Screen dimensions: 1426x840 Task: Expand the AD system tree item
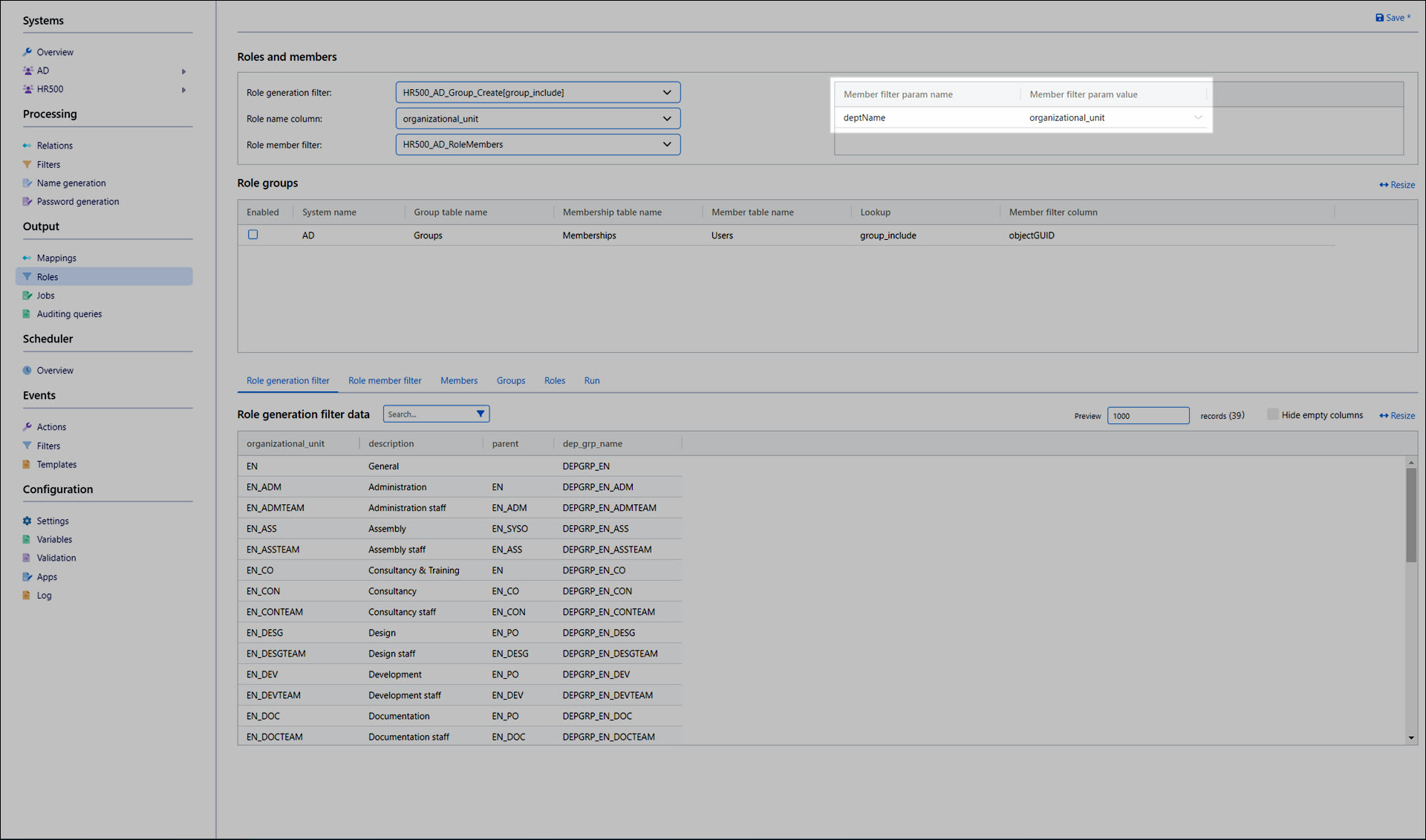point(183,71)
